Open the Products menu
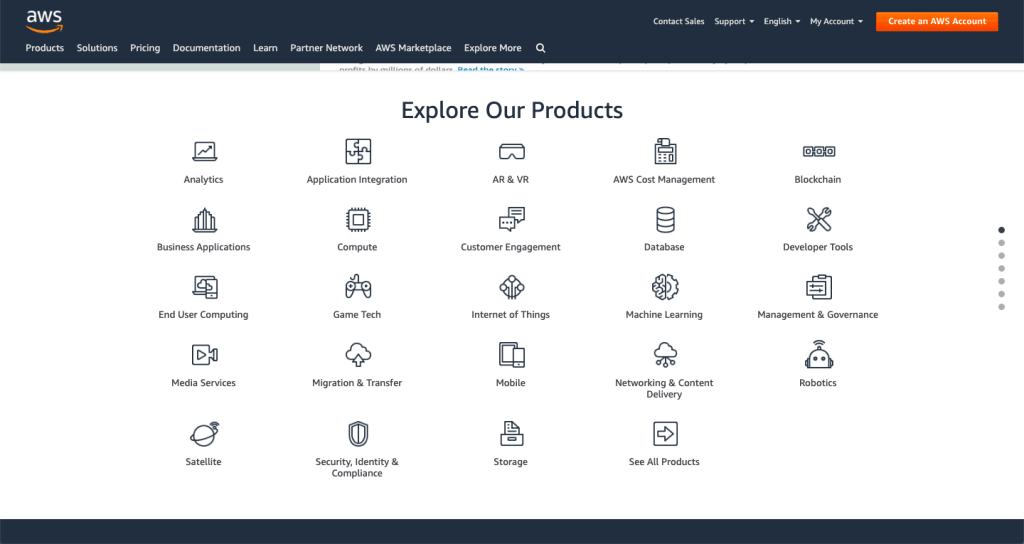The height and width of the screenshot is (544, 1024). 44,48
